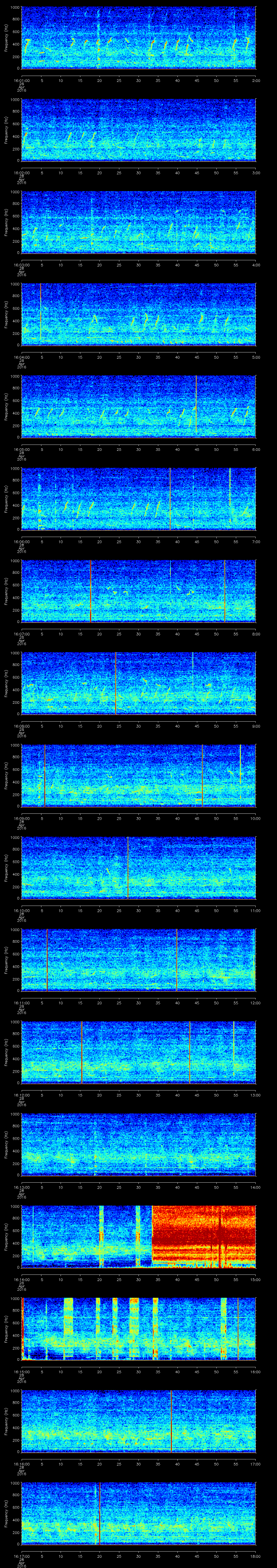Select the spectrogram panel starting at 16:01:00
This screenshot has width=277, height=1568.
138,38
